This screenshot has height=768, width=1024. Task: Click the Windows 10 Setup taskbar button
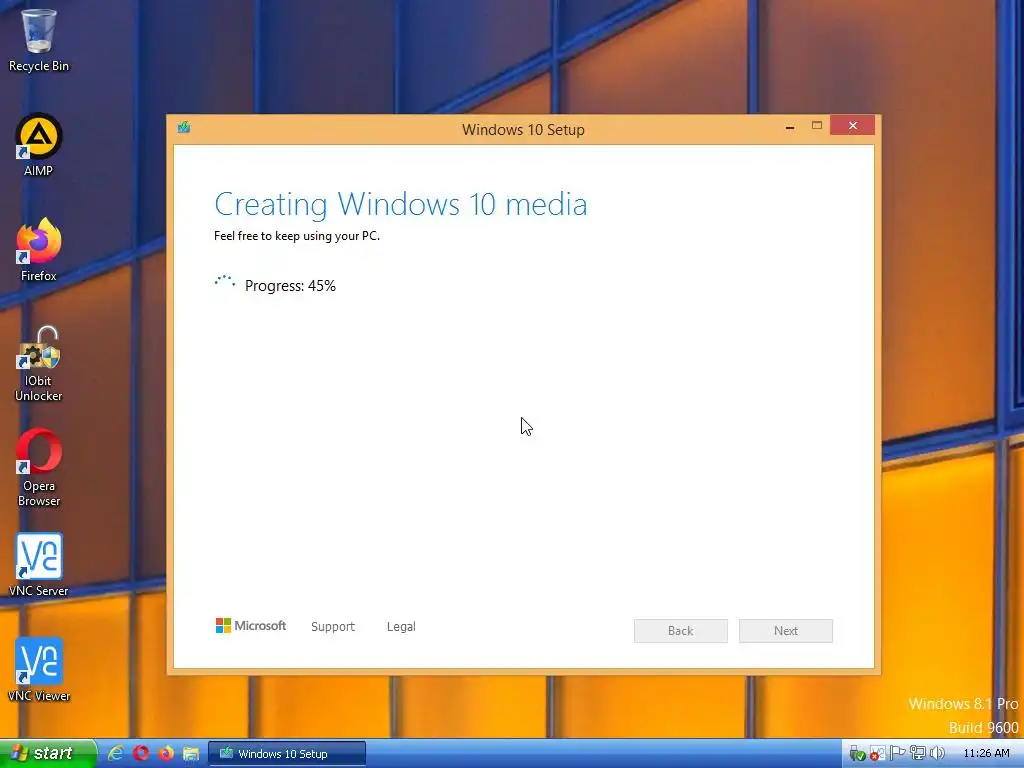point(287,754)
